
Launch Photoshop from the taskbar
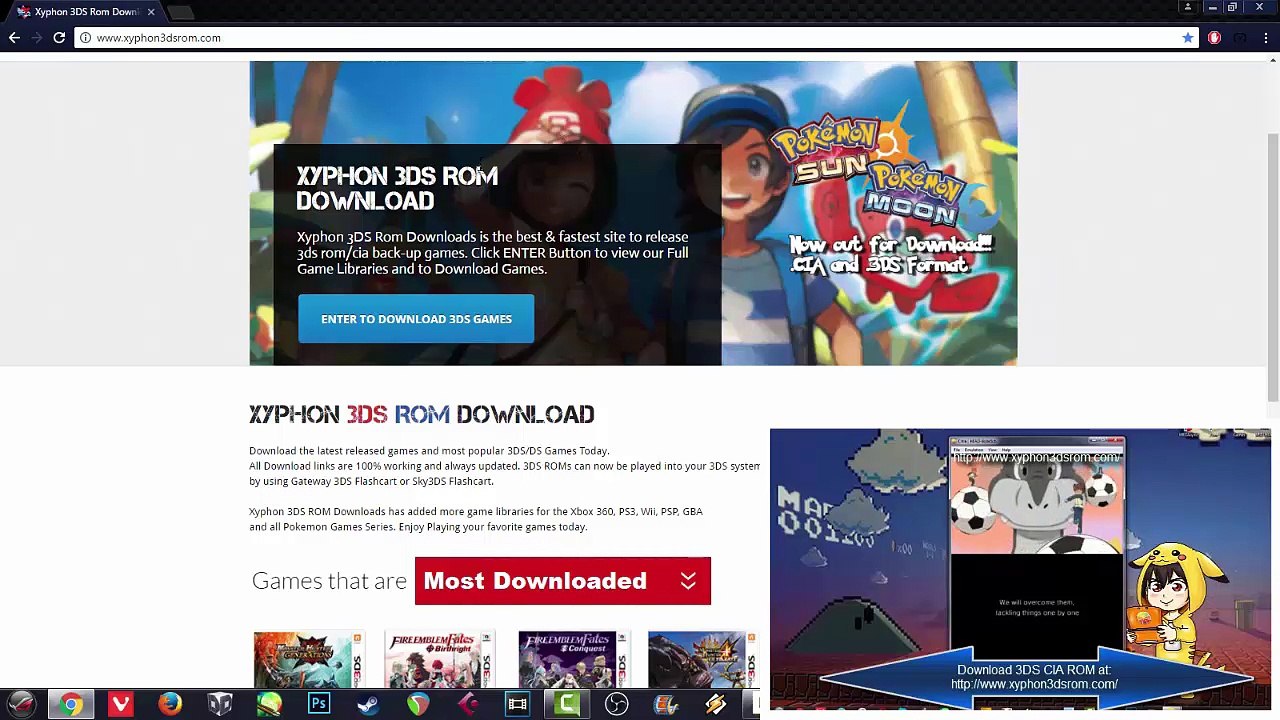pos(319,704)
